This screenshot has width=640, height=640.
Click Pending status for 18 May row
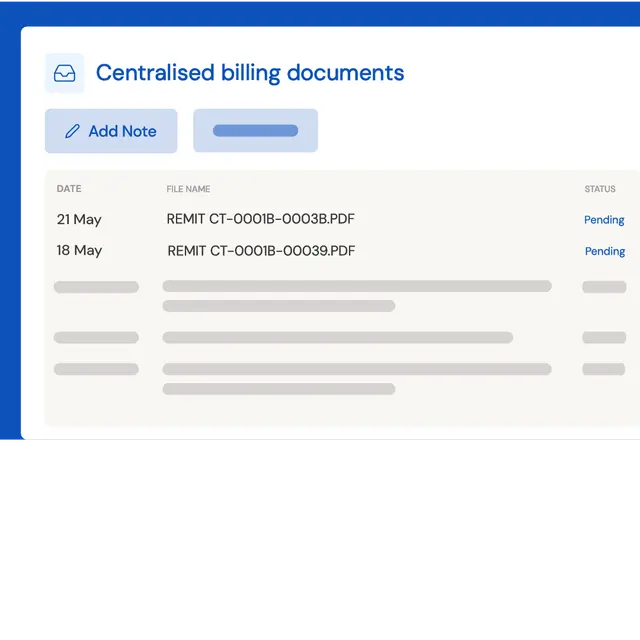point(605,251)
